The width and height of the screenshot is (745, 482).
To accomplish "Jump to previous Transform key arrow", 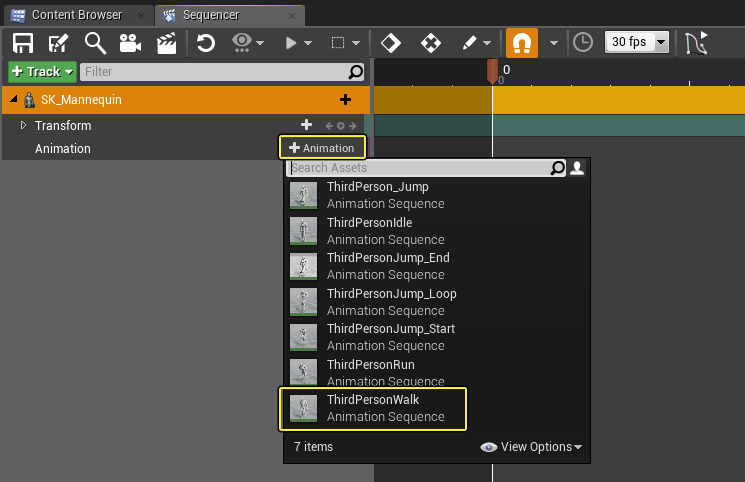I will click(329, 126).
